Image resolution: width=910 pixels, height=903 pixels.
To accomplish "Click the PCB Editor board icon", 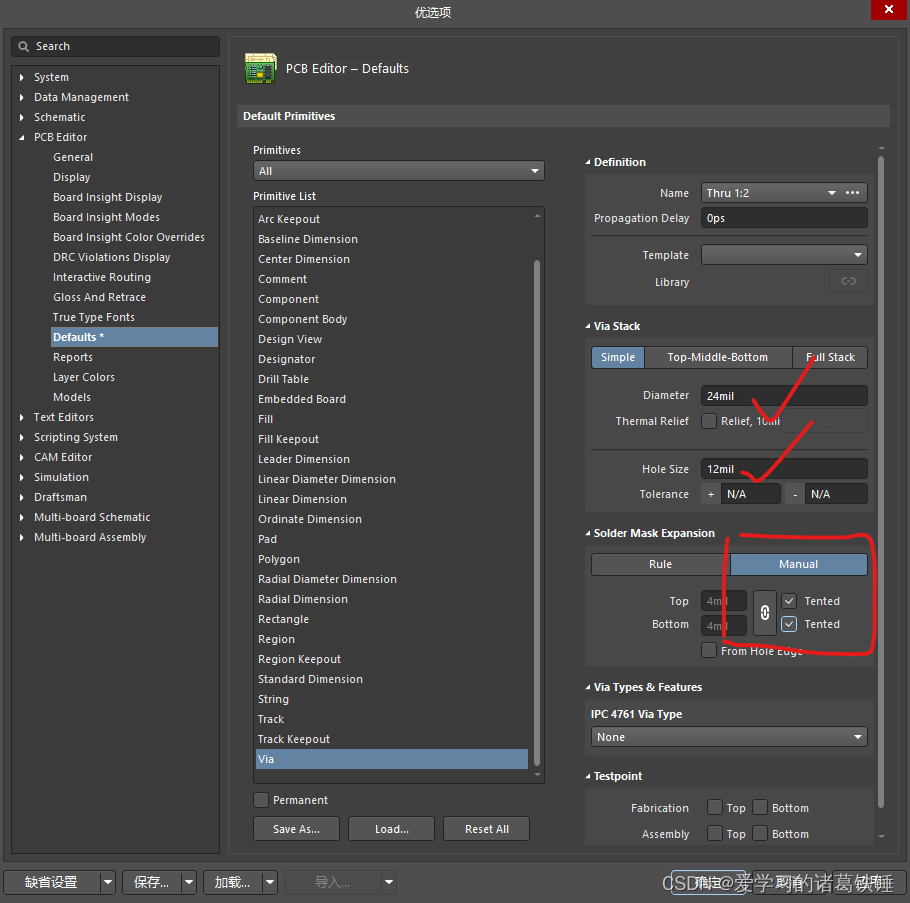I will click(x=261, y=69).
